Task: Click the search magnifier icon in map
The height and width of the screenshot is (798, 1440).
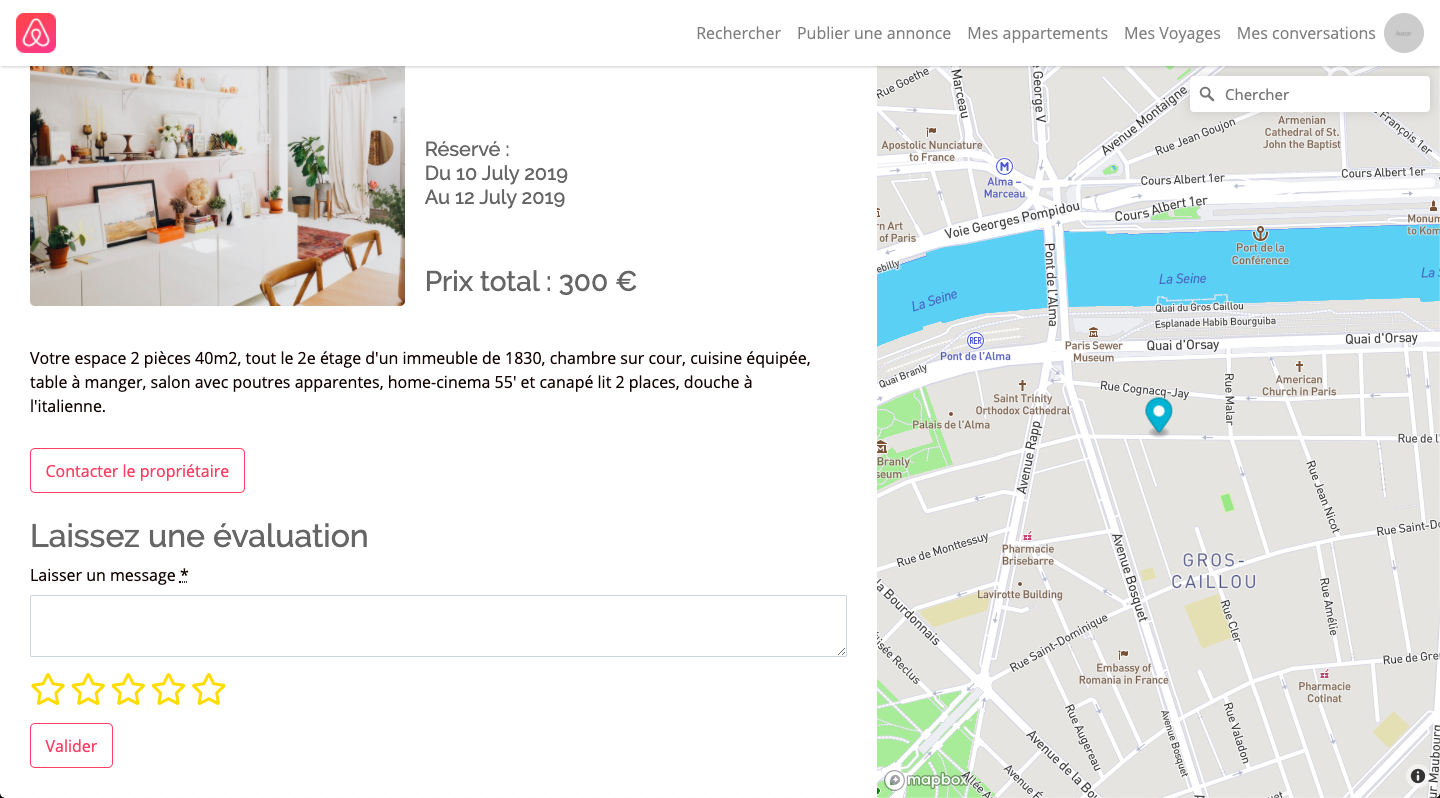Action: (1207, 94)
